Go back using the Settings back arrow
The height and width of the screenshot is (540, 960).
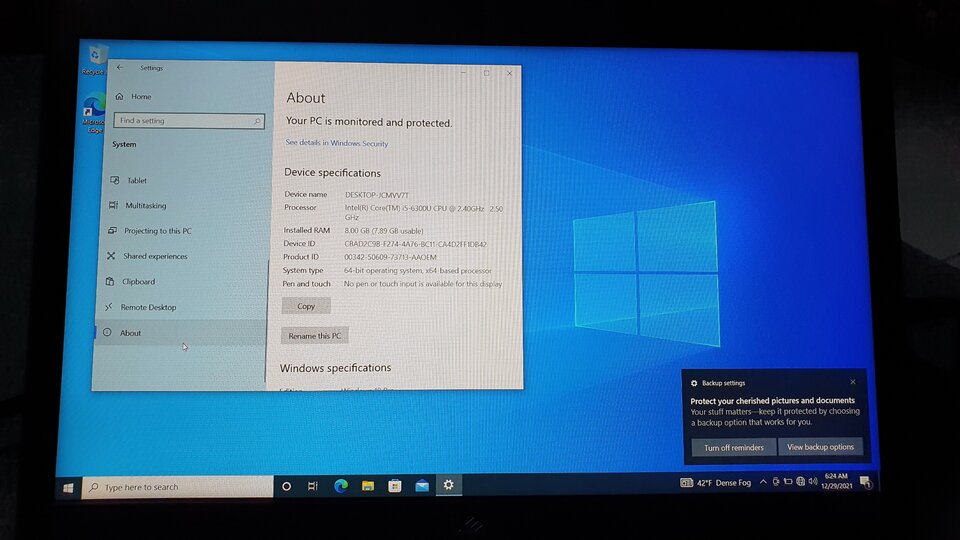(x=120, y=67)
